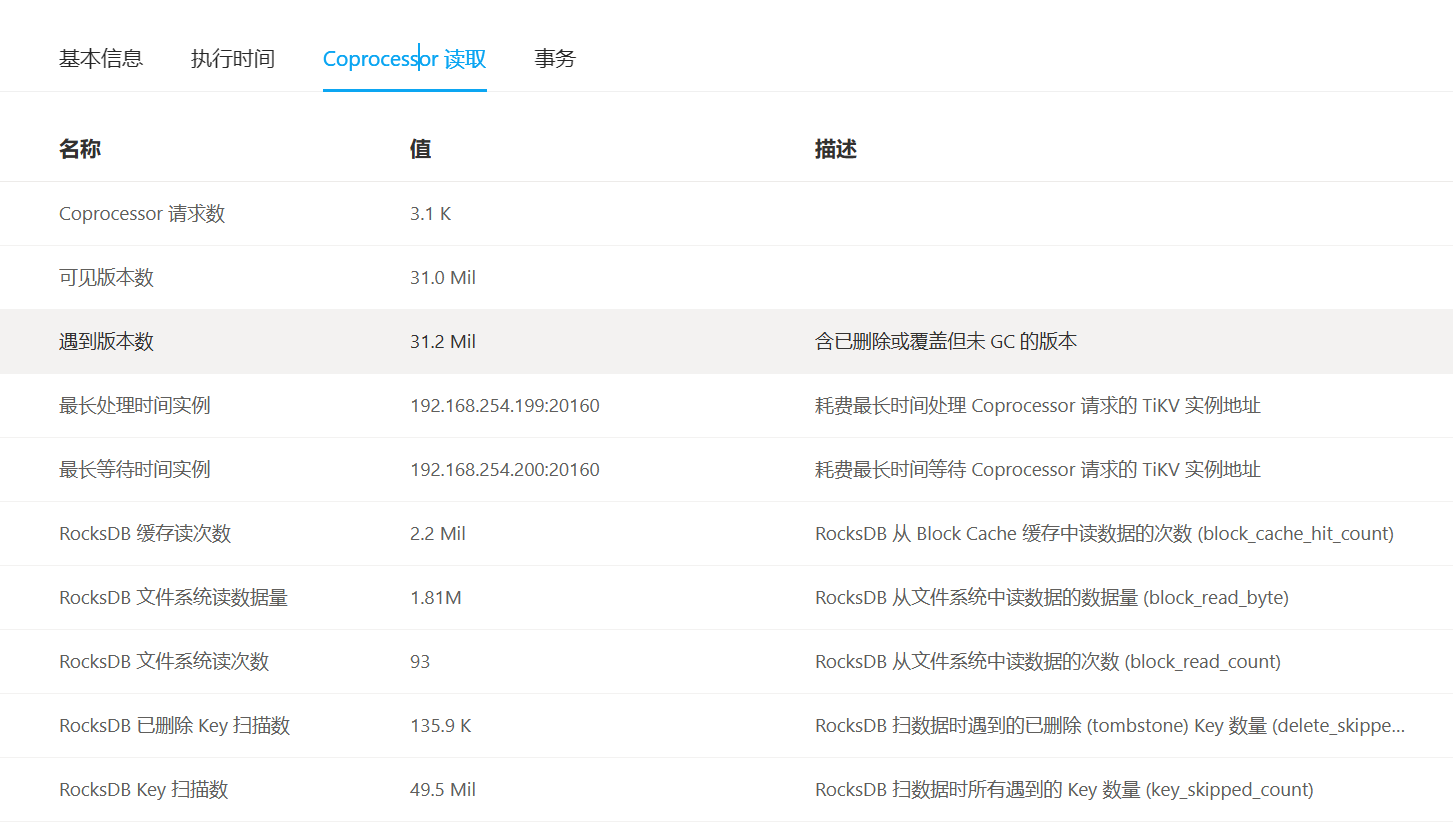
Task: Click the 描述 column header
Action: 836,150
